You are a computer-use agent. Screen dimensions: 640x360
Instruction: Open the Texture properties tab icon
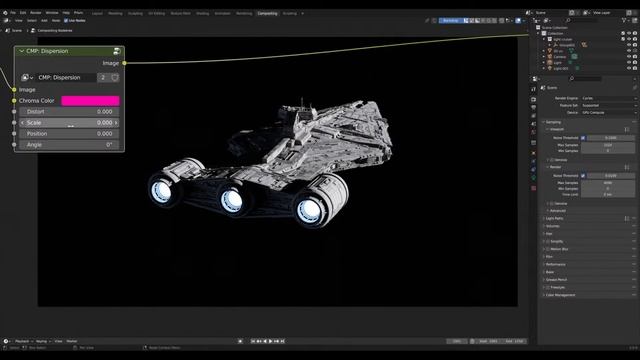point(534,188)
